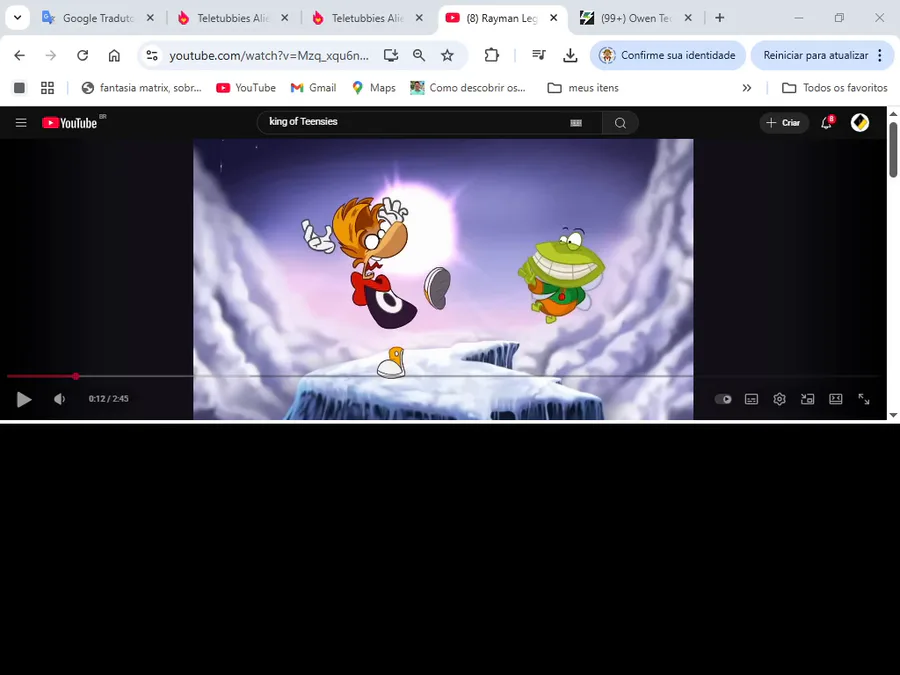The image size is (900, 675).
Task: Mute the video volume speaker
Action: tap(59, 399)
